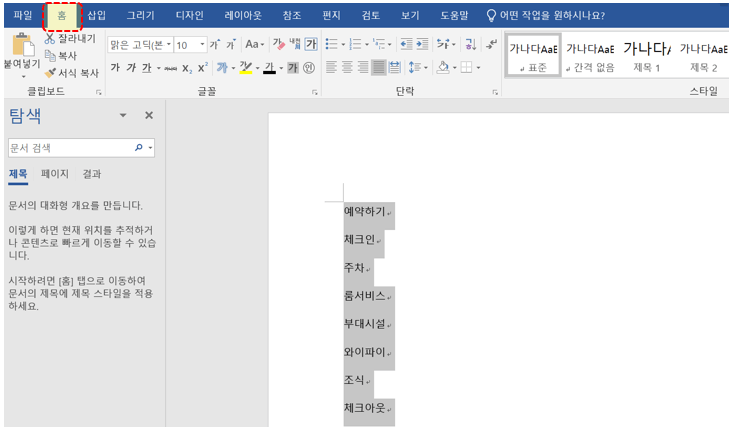Switch to 페이지 tab in navigation pane

(54, 174)
